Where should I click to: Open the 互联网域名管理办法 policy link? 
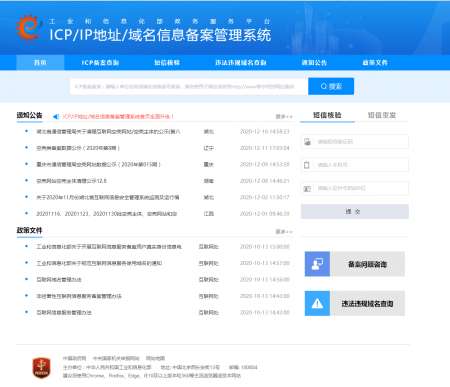[59, 279]
